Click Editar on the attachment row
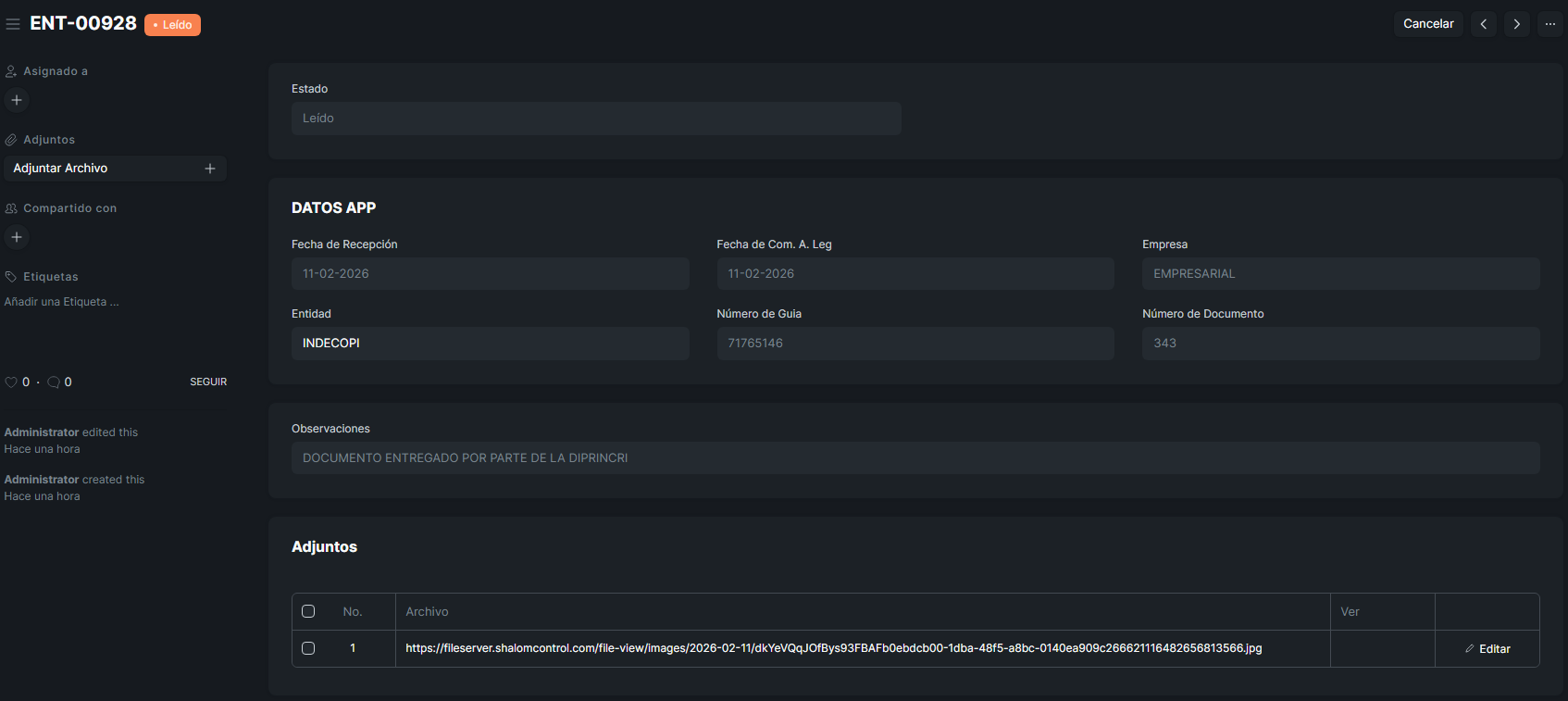 pos(1487,649)
